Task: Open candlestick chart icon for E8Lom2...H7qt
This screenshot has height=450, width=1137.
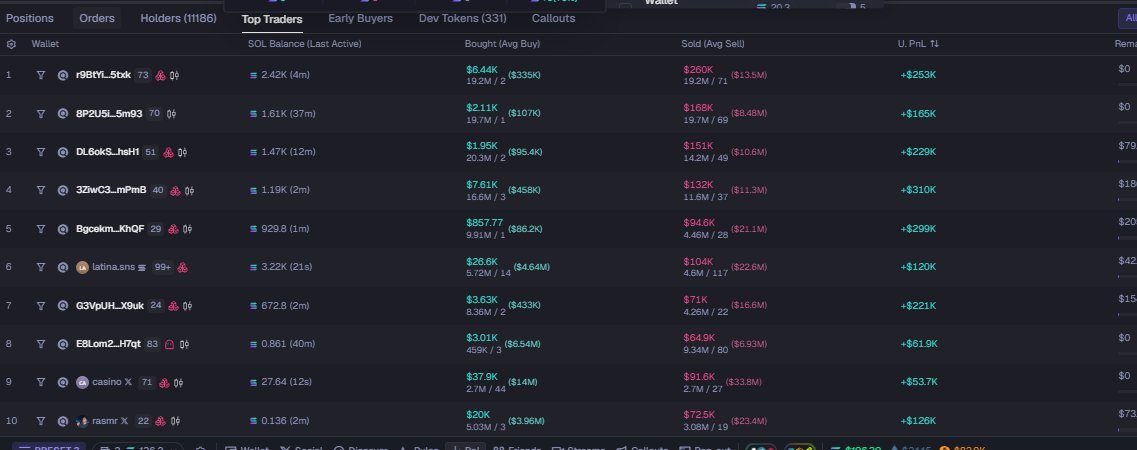Action: coord(184,343)
